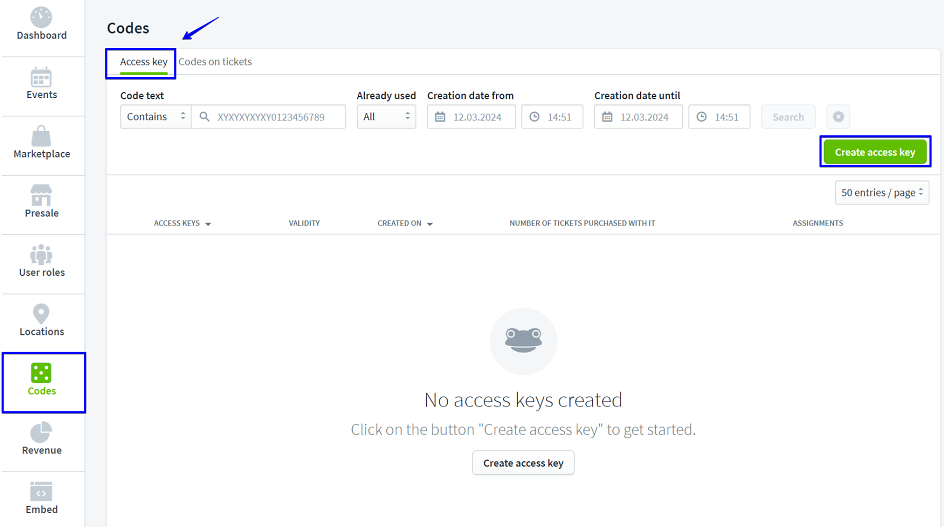Viewport: 944px width, 527px height.
Task: Sort by the Access Keys column header
Action: coord(182,223)
